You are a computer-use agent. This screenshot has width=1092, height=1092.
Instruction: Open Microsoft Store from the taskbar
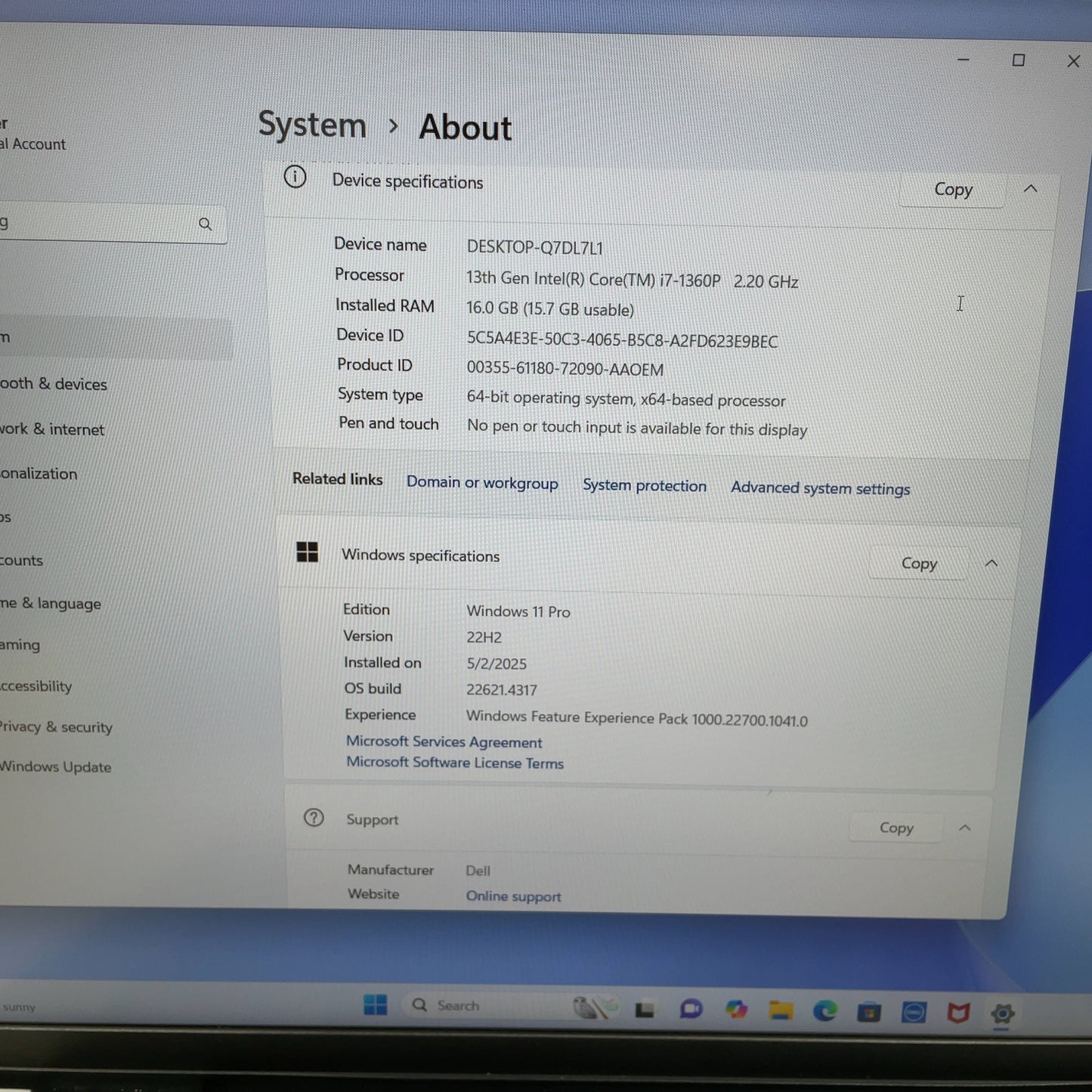pyautogui.click(x=869, y=1012)
